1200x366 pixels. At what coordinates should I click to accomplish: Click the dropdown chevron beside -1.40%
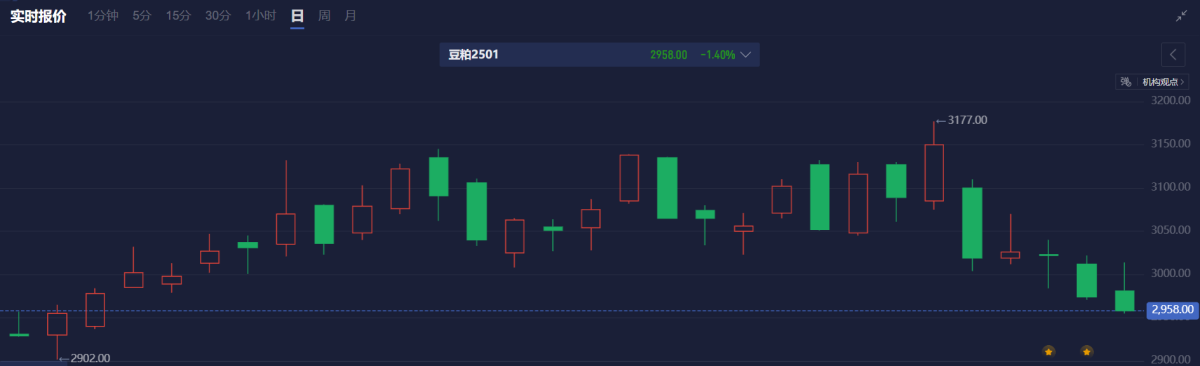[x=746, y=55]
